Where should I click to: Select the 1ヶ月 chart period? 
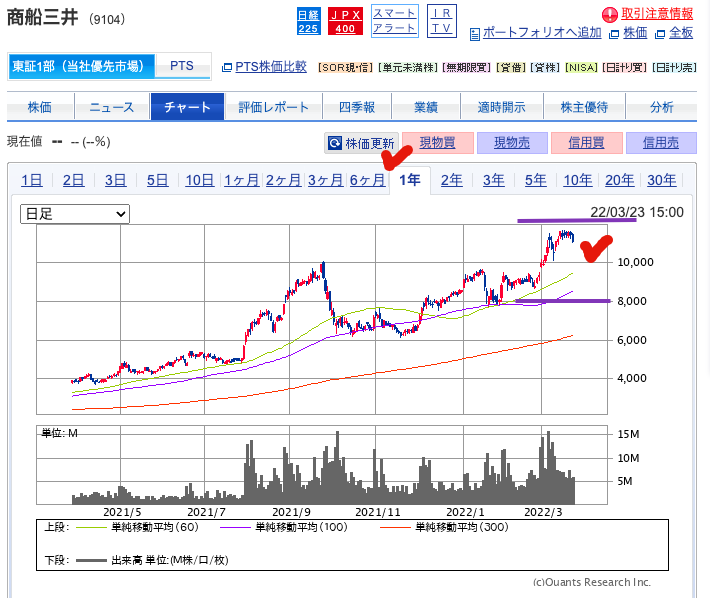pos(242,180)
